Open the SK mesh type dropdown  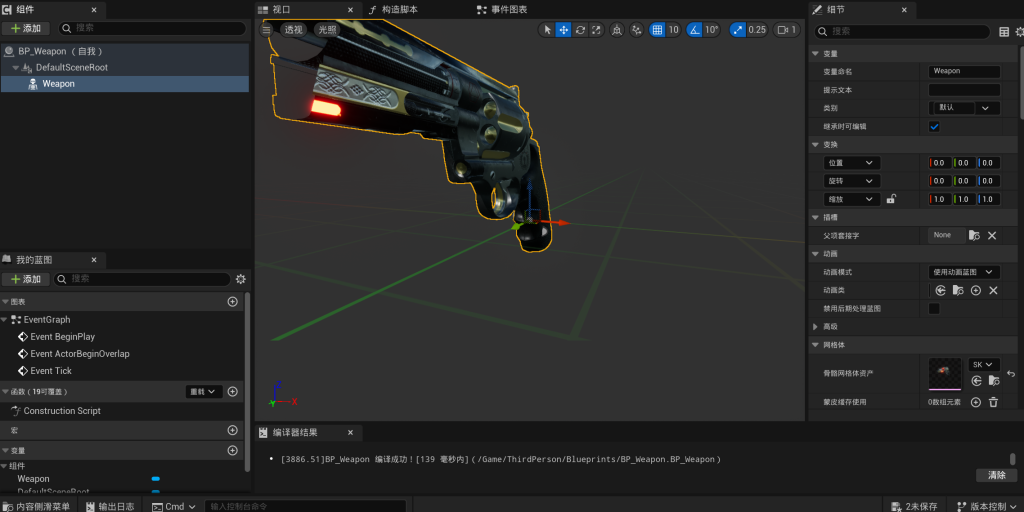coord(984,364)
